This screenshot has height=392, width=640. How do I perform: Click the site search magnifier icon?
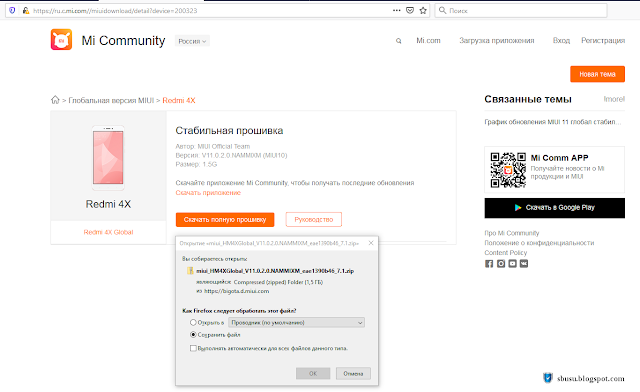tap(398, 41)
